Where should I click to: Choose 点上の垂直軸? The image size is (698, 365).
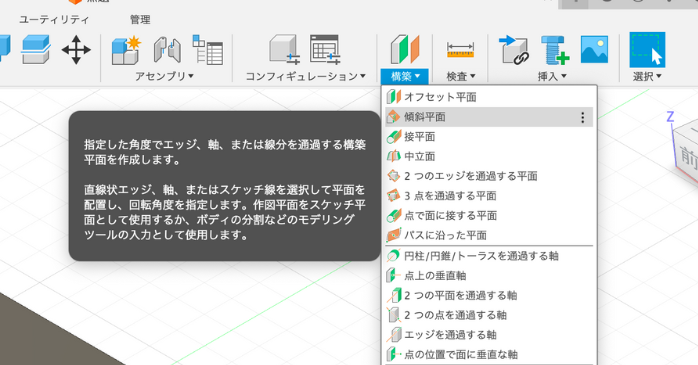[489, 276]
